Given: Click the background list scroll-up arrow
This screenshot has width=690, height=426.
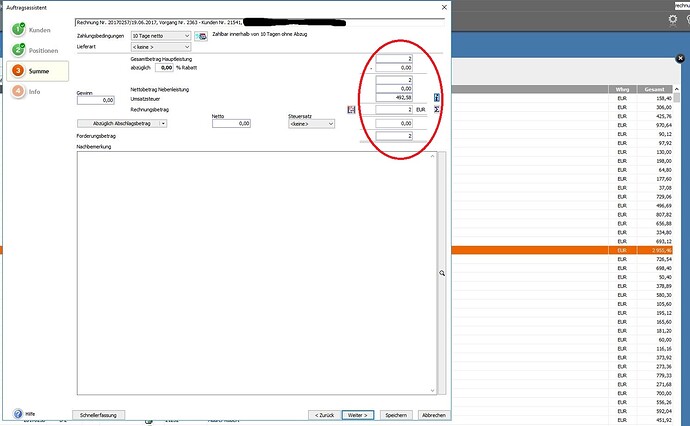Looking at the screenshot, I should (x=677, y=89).
